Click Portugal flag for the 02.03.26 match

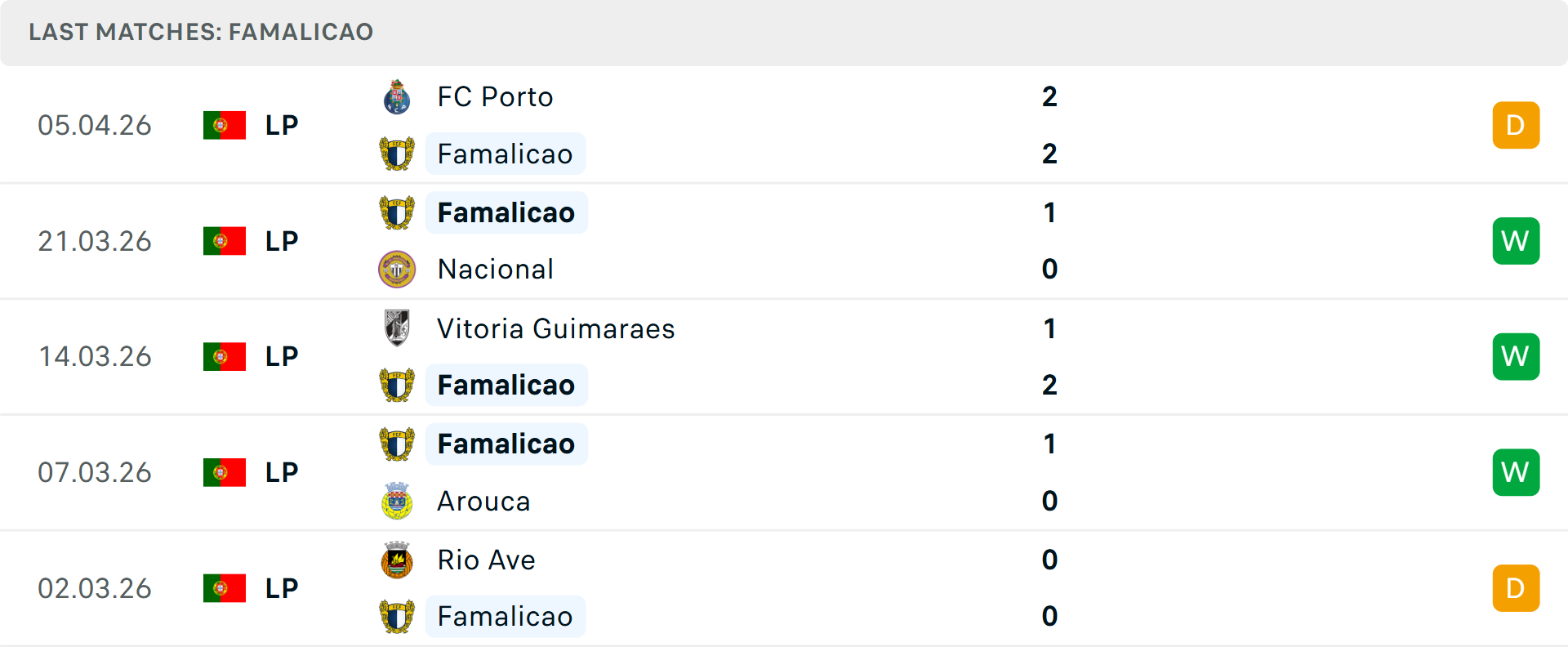225,588
